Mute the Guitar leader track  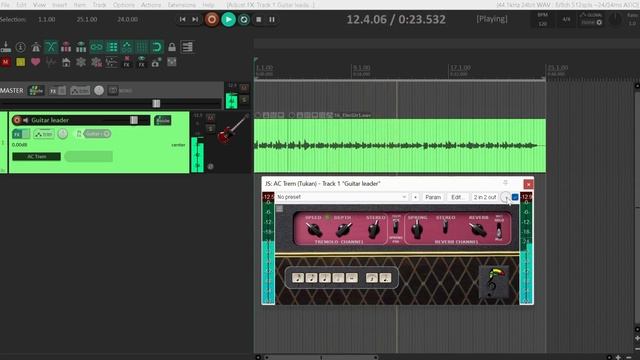211,118
